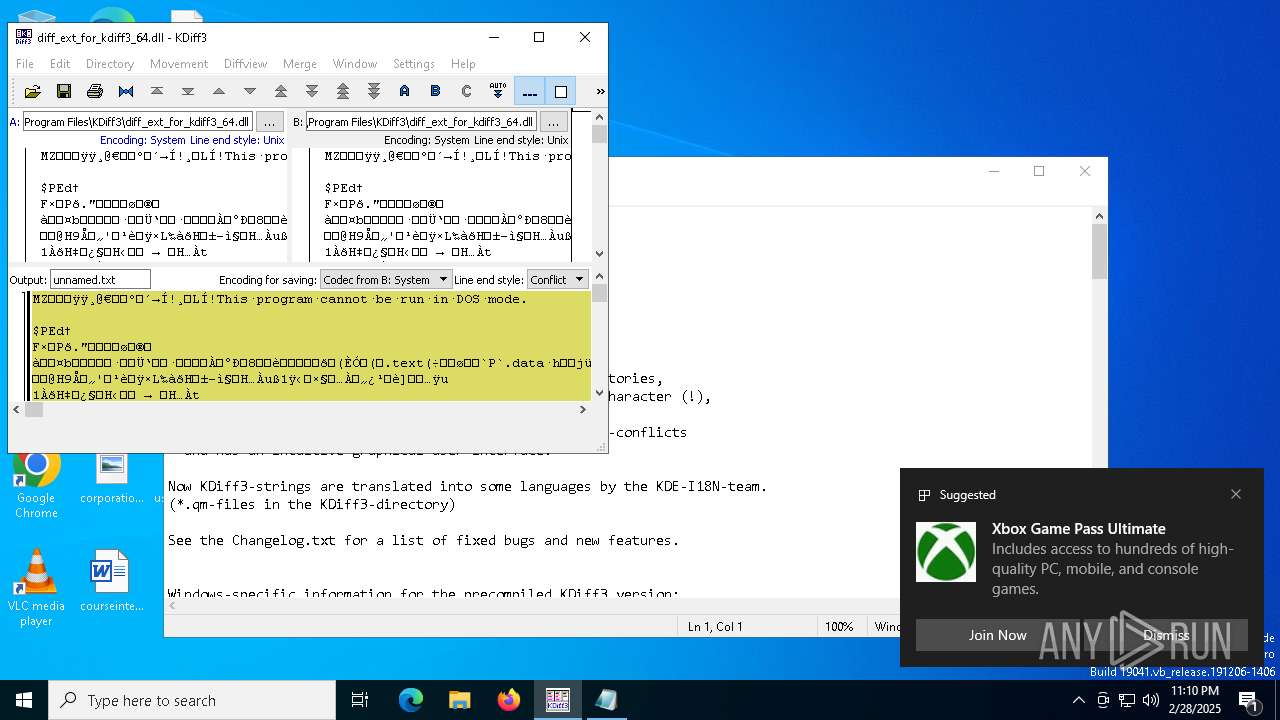This screenshot has width=1280, height=720.
Task: Expand the toolbar overflow chevron
Action: click(600, 91)
